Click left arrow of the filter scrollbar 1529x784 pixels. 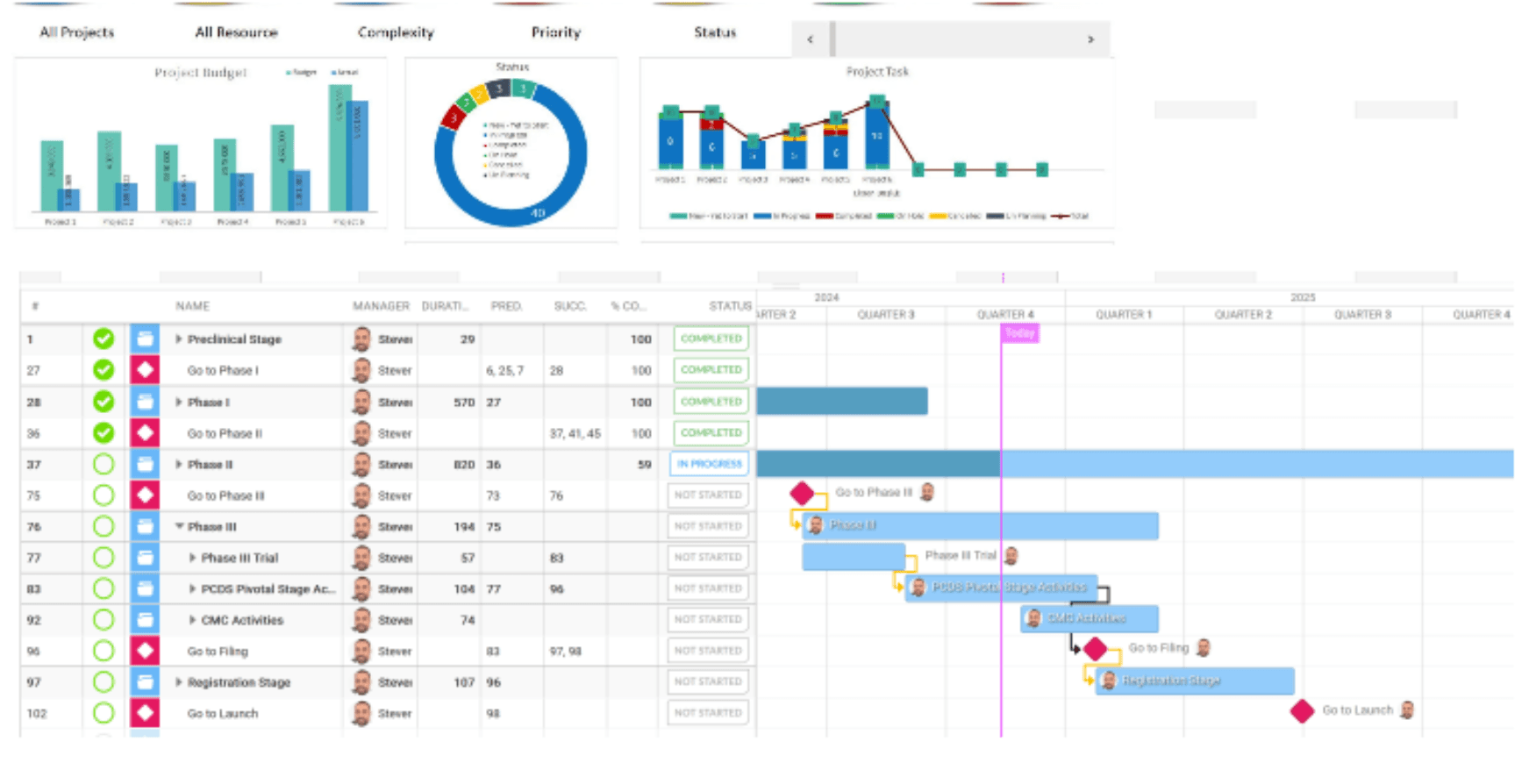(810, 39)
